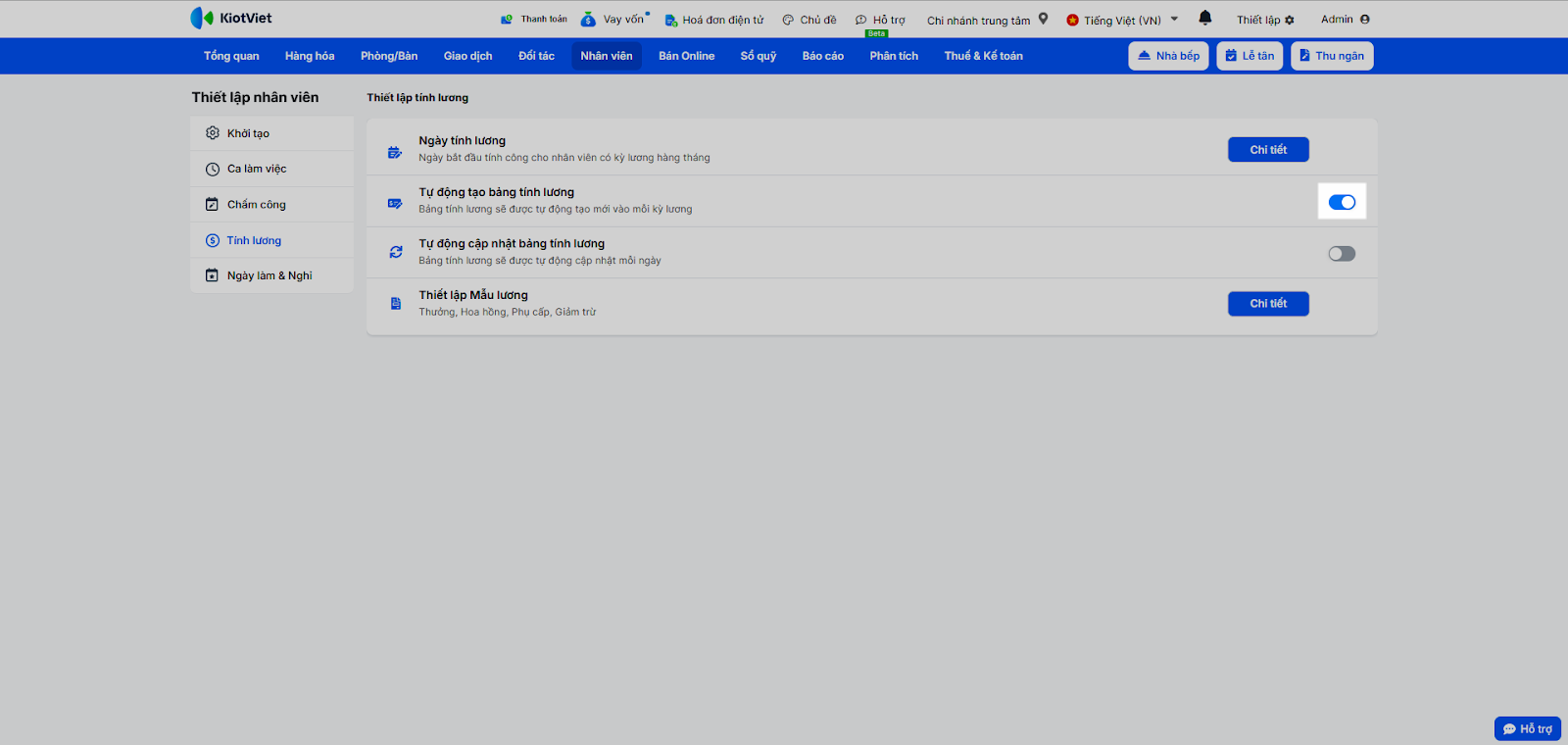
Task: Go to the Phòng/Bàn menu
Action: (x=389, y=56)
